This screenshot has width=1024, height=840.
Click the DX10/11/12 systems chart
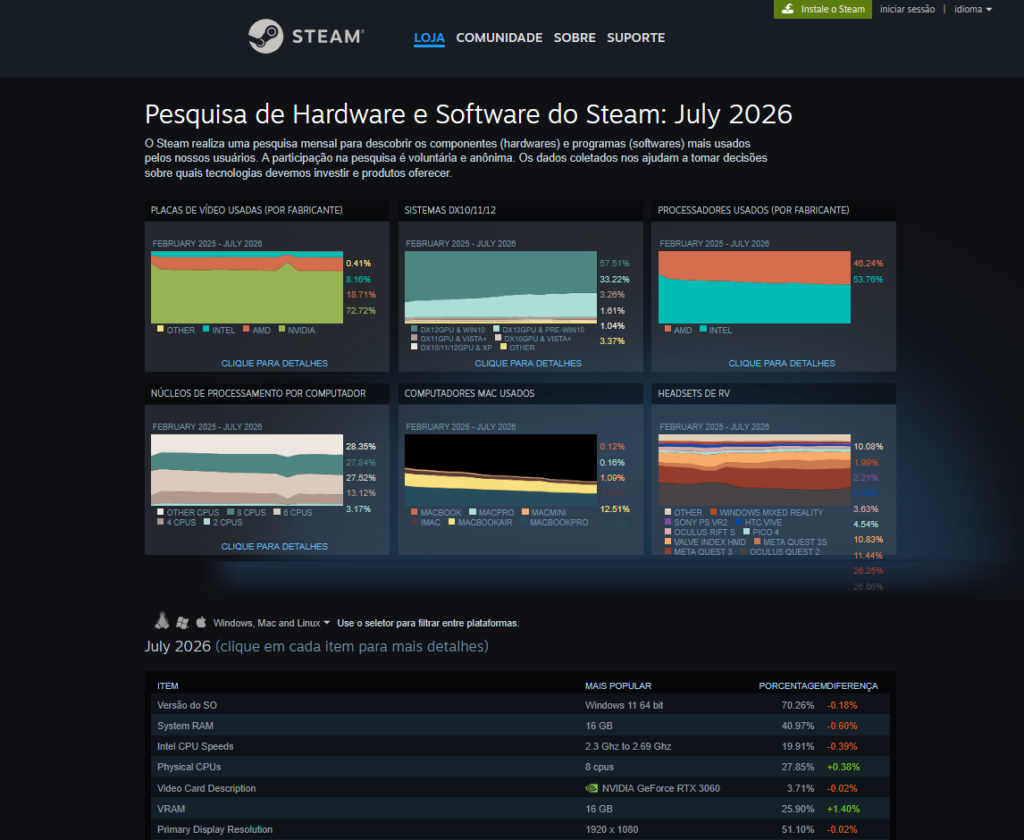[500, 287]
